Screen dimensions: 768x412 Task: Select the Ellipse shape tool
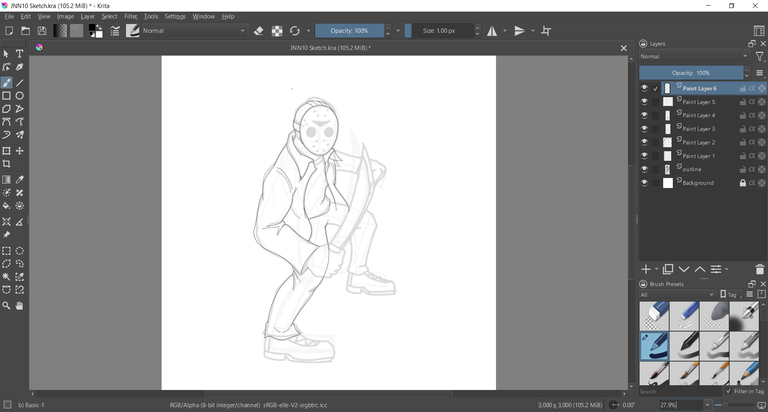(x=20, y=96)
